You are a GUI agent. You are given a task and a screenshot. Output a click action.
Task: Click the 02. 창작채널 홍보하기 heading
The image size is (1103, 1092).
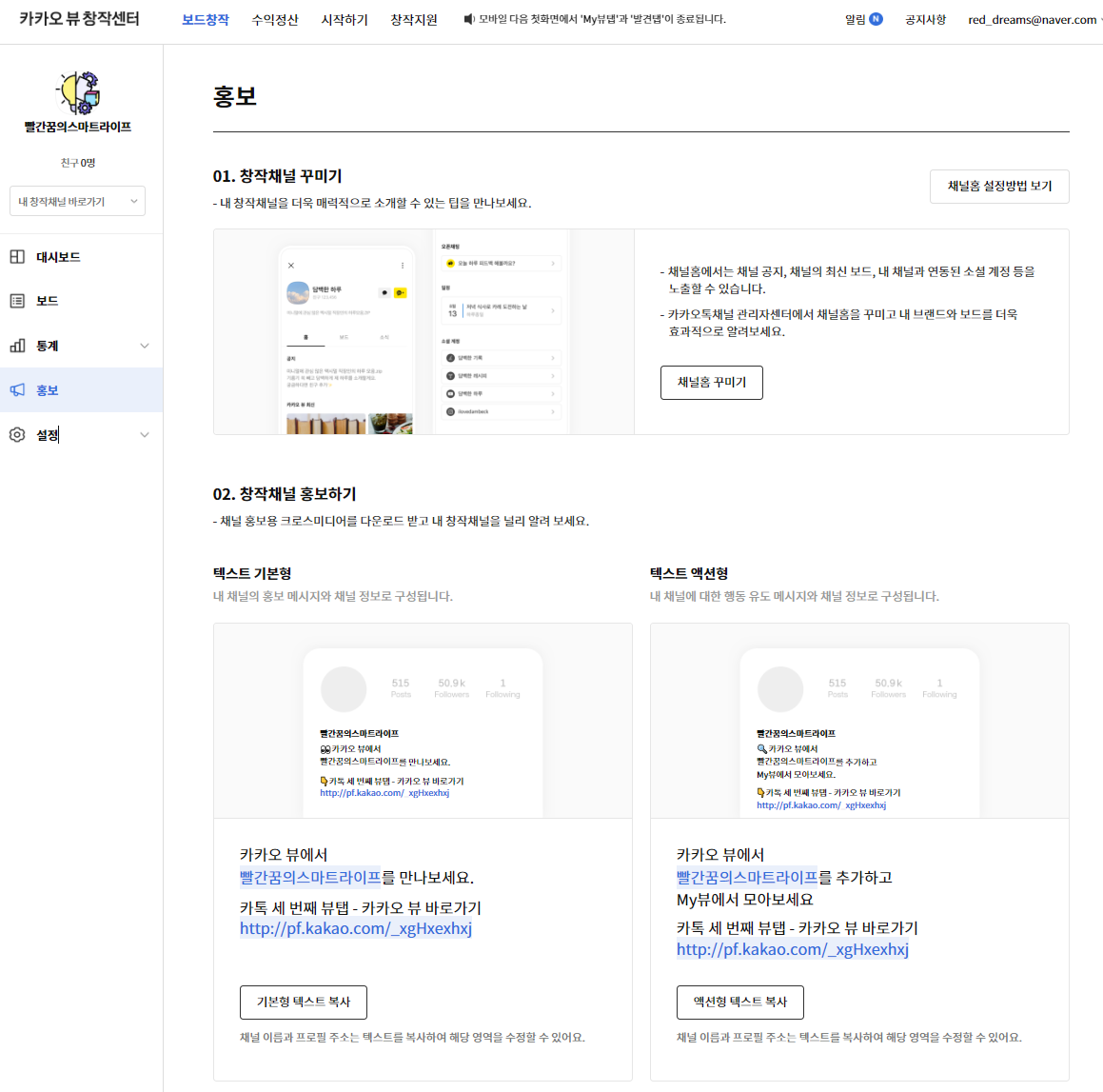point(285,494)
